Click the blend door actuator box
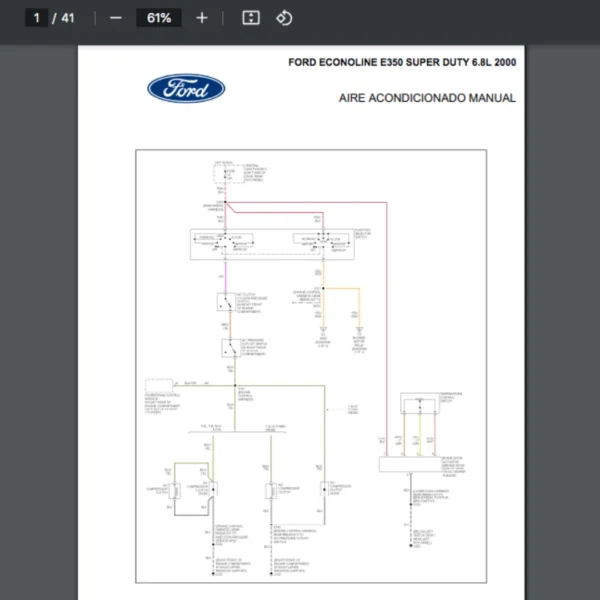600x600 pixels. pyautogui.click(x=416, y=464)
